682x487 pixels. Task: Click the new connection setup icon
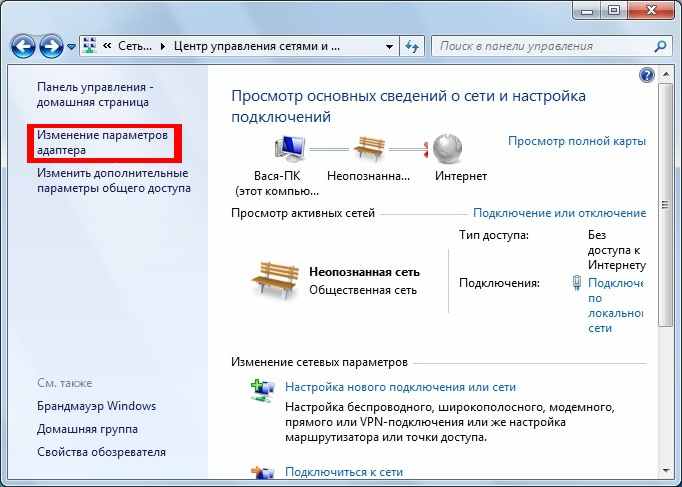click(262, 390)
